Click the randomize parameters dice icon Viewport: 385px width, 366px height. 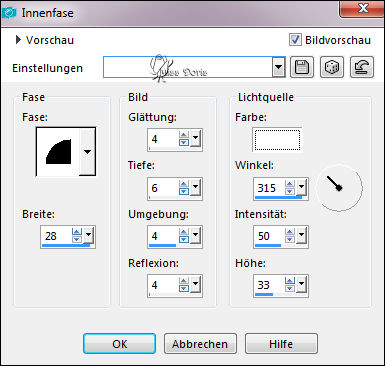click(x=332, y=67)
